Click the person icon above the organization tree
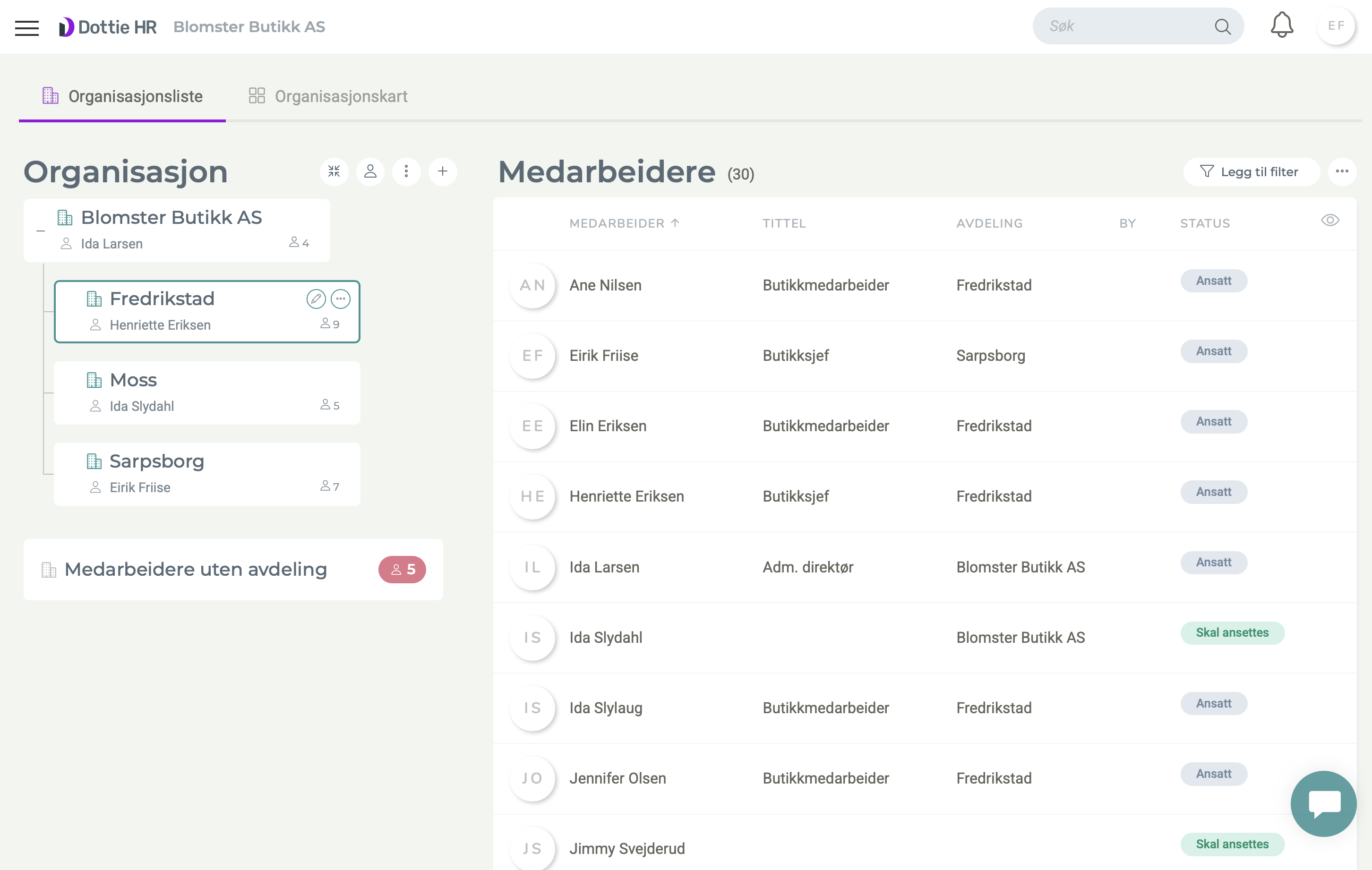 (x=370, y=171)
